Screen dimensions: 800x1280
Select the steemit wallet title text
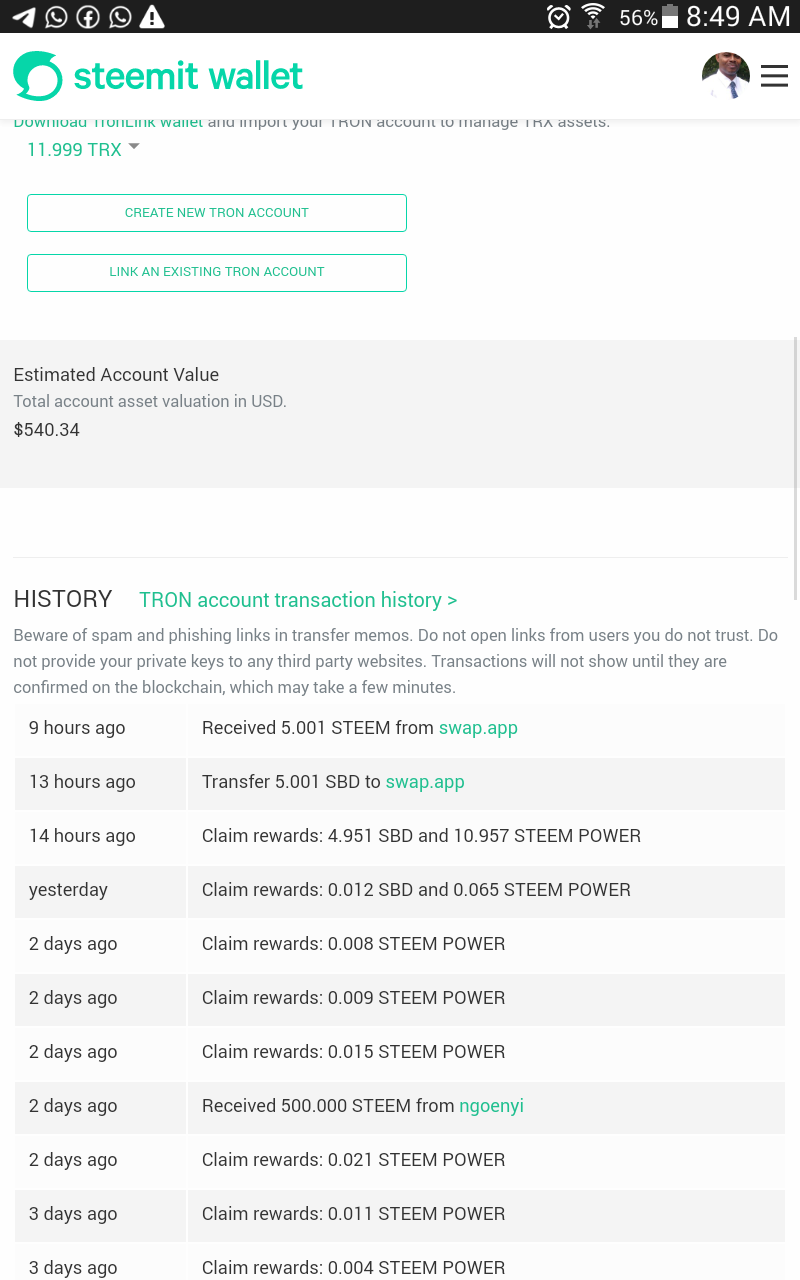point(188,76)
